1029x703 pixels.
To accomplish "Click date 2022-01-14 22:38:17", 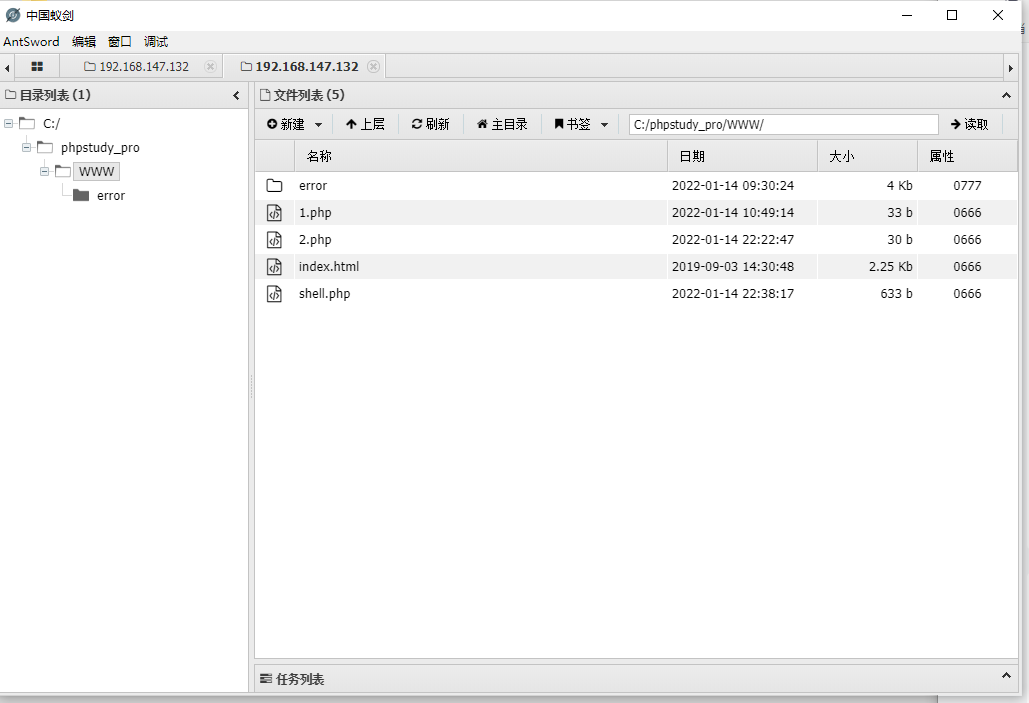I will (x=732, y=293).
